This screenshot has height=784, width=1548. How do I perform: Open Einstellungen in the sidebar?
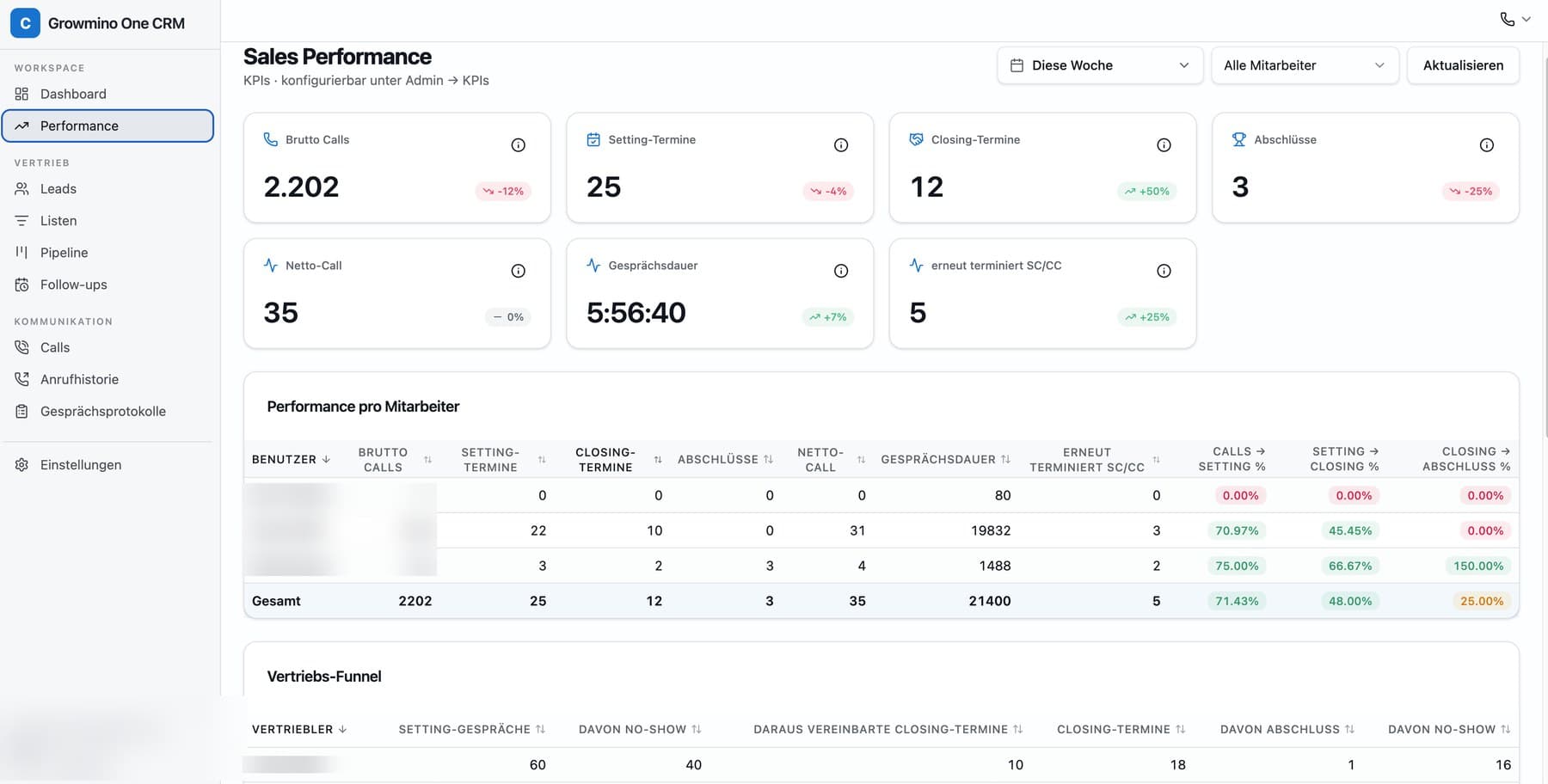(107, 465)
